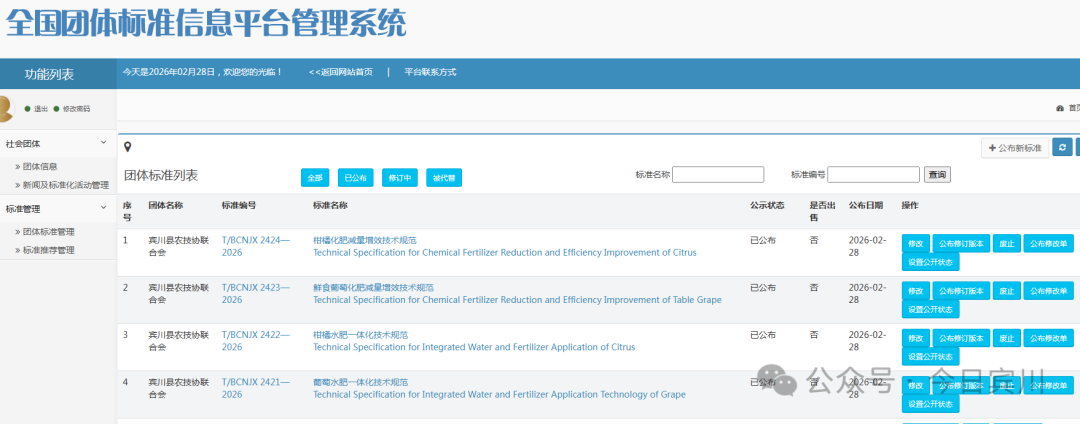Collapse the 标准管理 menu section
The image size is (1080, 424).
(x=103, y=208)
